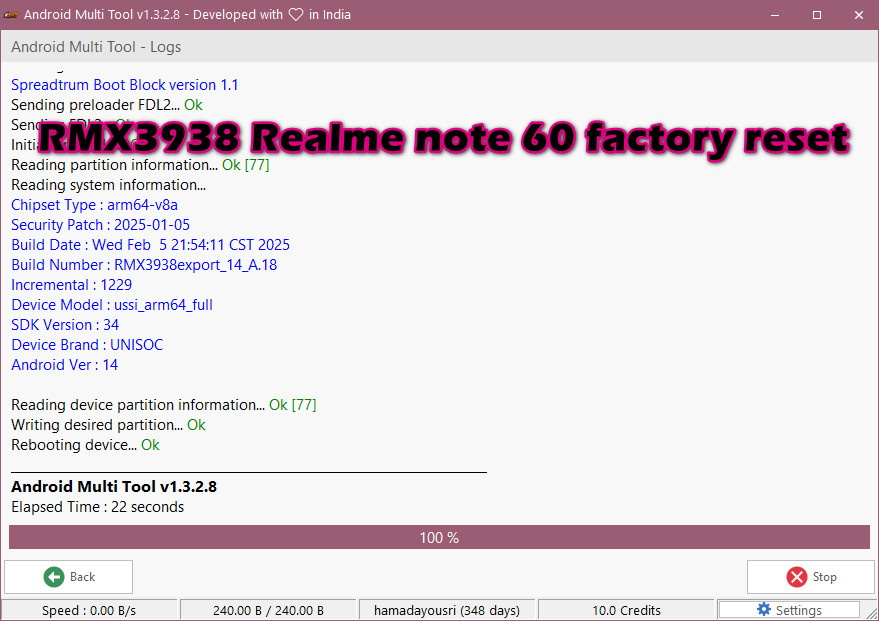Select the Device Brand : UNISOC line
The height and width of the screenshot is (621, 879).
(x=87, y=345)
